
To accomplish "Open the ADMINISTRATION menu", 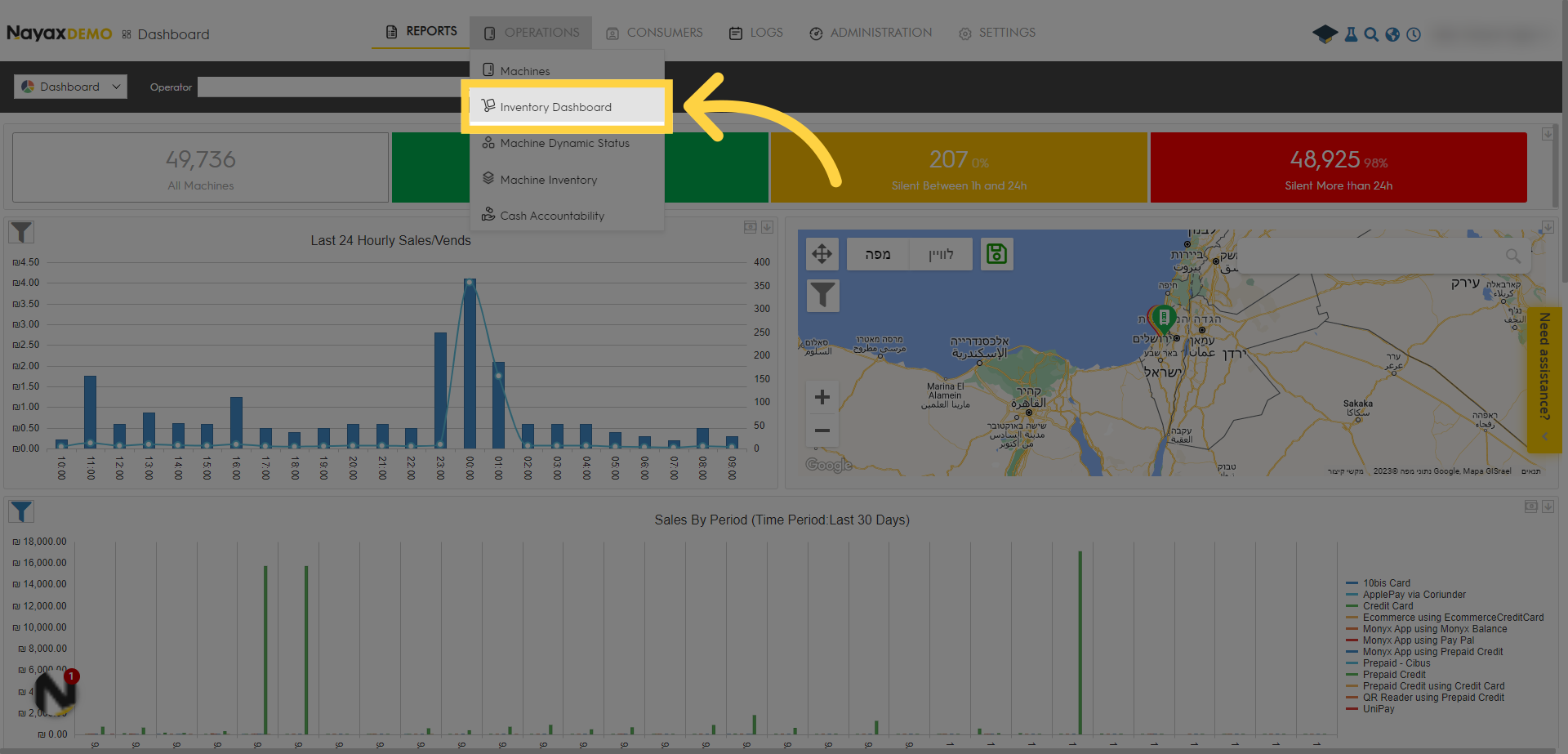I will click(871, 33).
